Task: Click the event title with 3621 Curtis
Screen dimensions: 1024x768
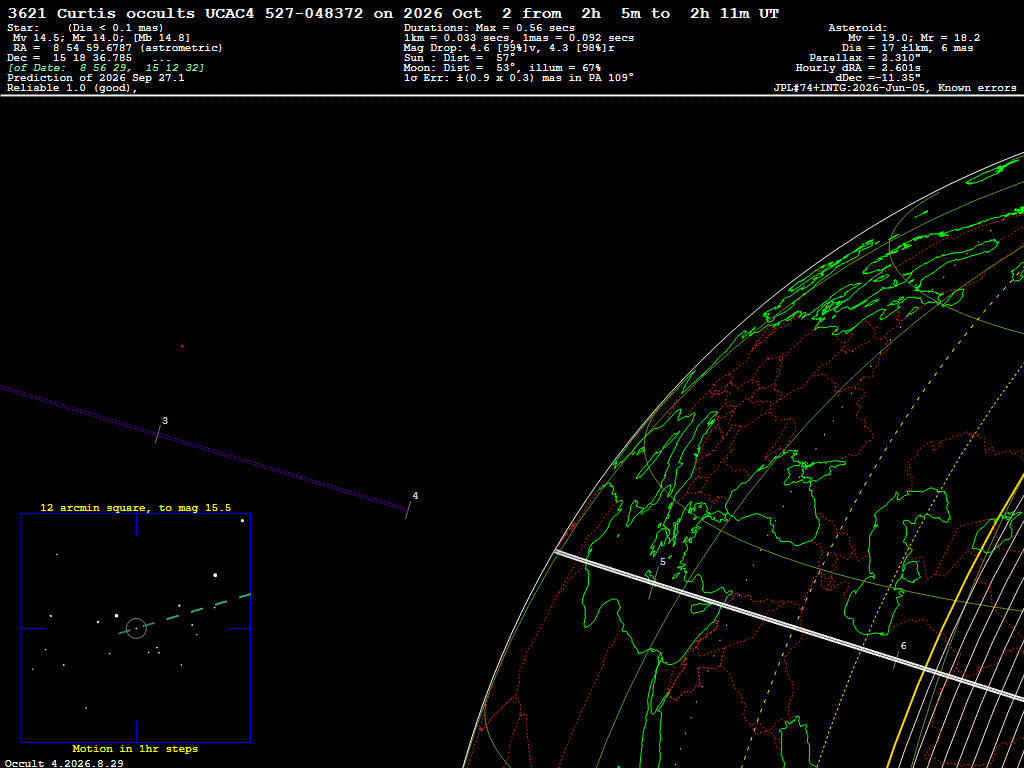Action: pyautogui.click(x=393, y=14)
